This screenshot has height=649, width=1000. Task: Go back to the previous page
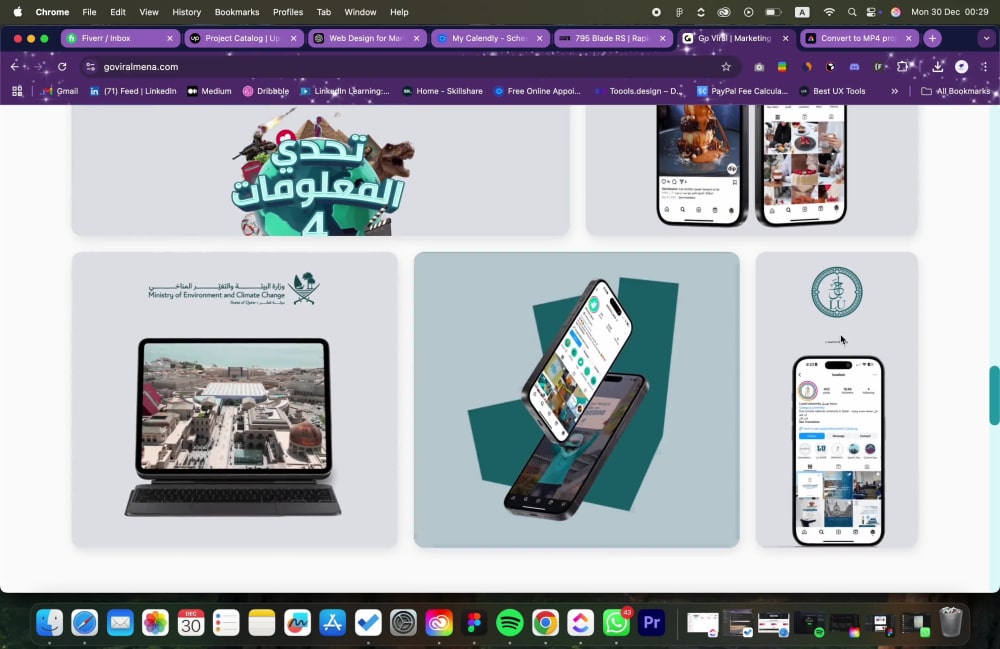point(15,66)
